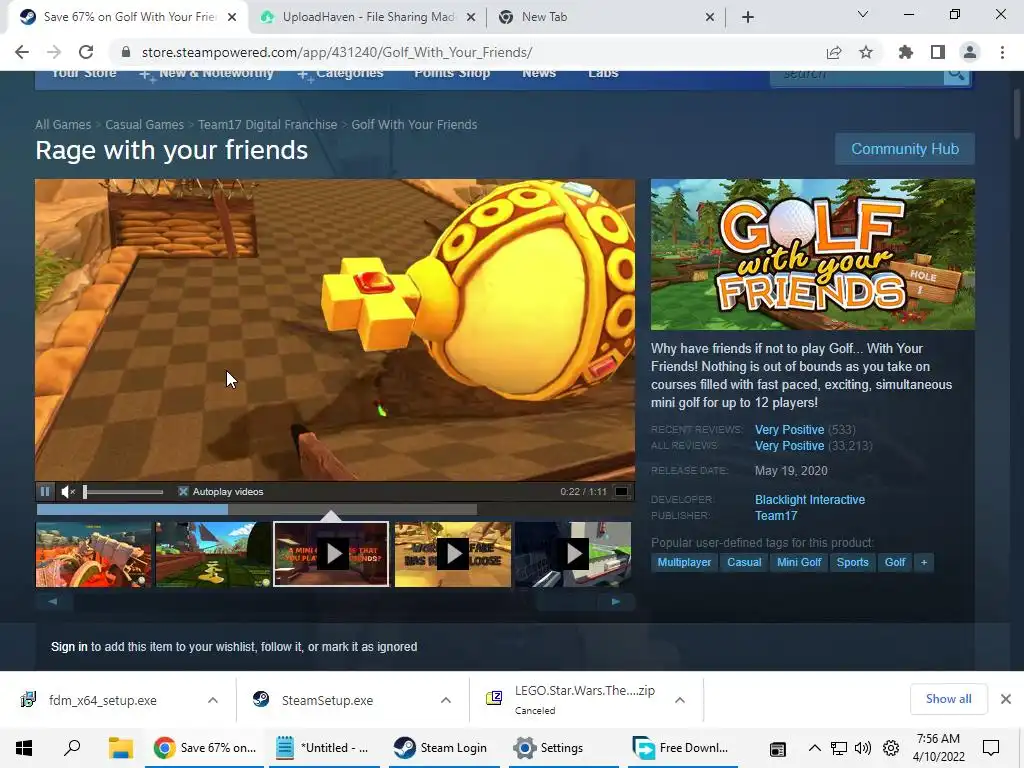The height and width of the screenshot is (768, 1024).
Task: Open Chrome three-dot menu
Action: 1002,52
